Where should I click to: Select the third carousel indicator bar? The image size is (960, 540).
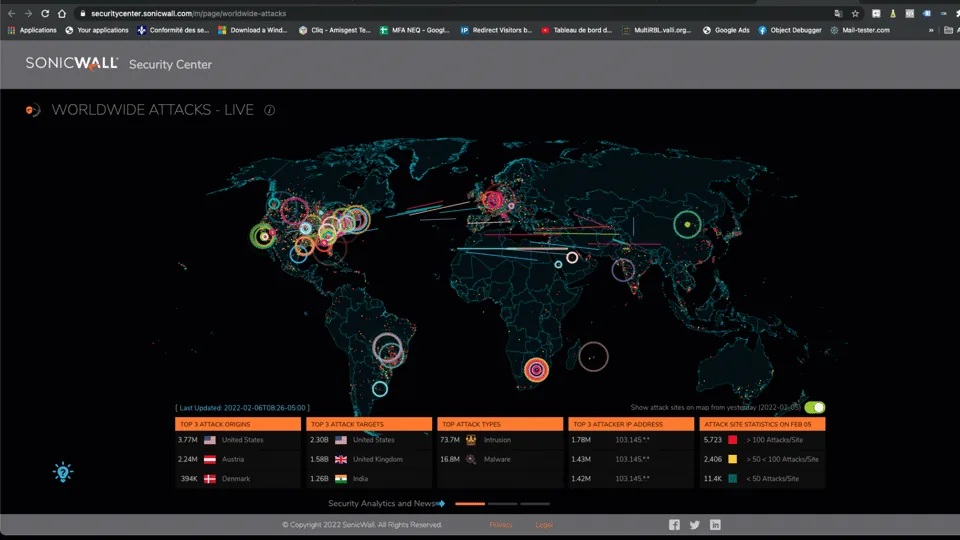click(535, 504)
